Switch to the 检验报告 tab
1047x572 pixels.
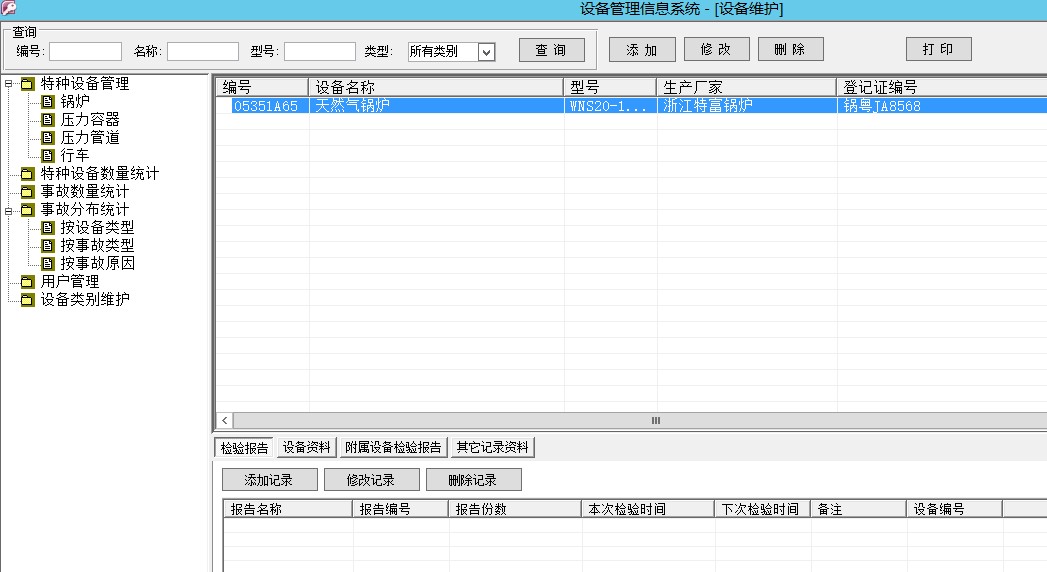click(x=244, y=448)
